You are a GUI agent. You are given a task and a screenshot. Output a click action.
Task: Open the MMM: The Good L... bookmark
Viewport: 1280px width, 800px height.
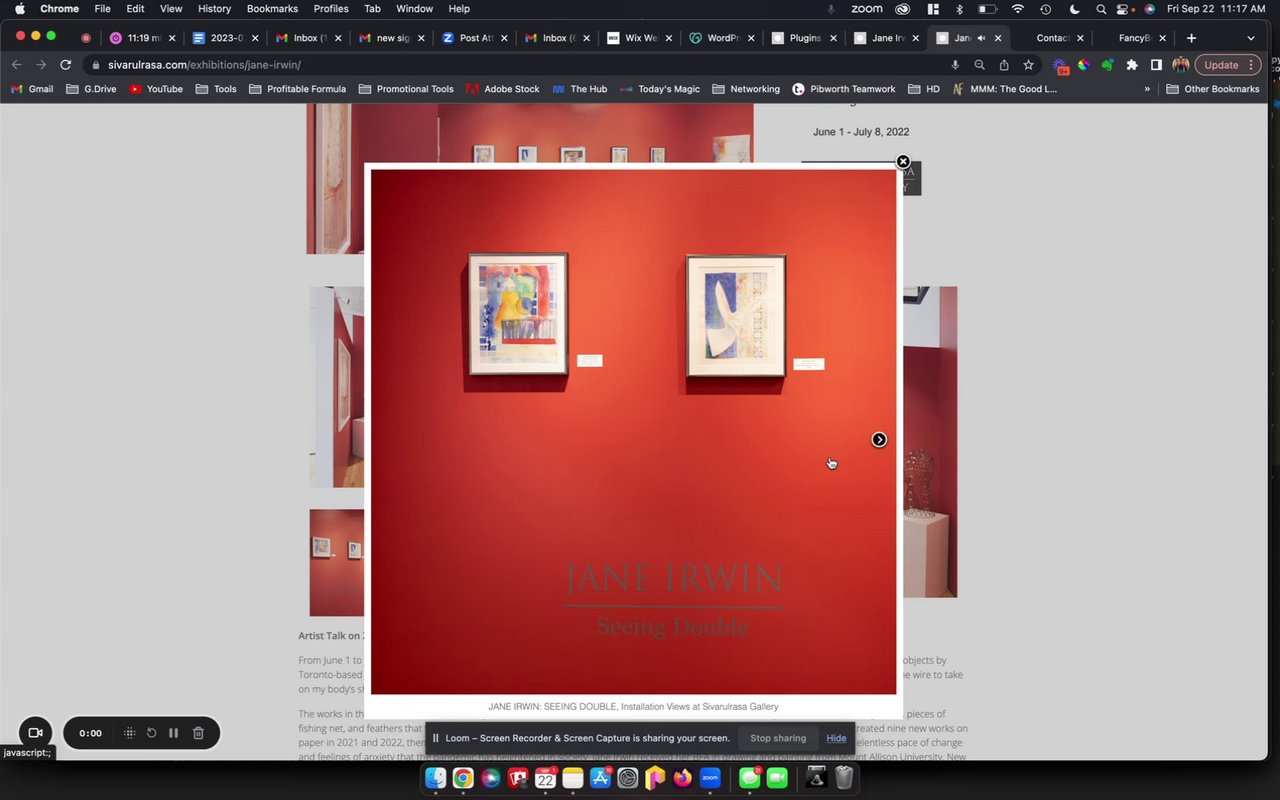pos(1005,89)
